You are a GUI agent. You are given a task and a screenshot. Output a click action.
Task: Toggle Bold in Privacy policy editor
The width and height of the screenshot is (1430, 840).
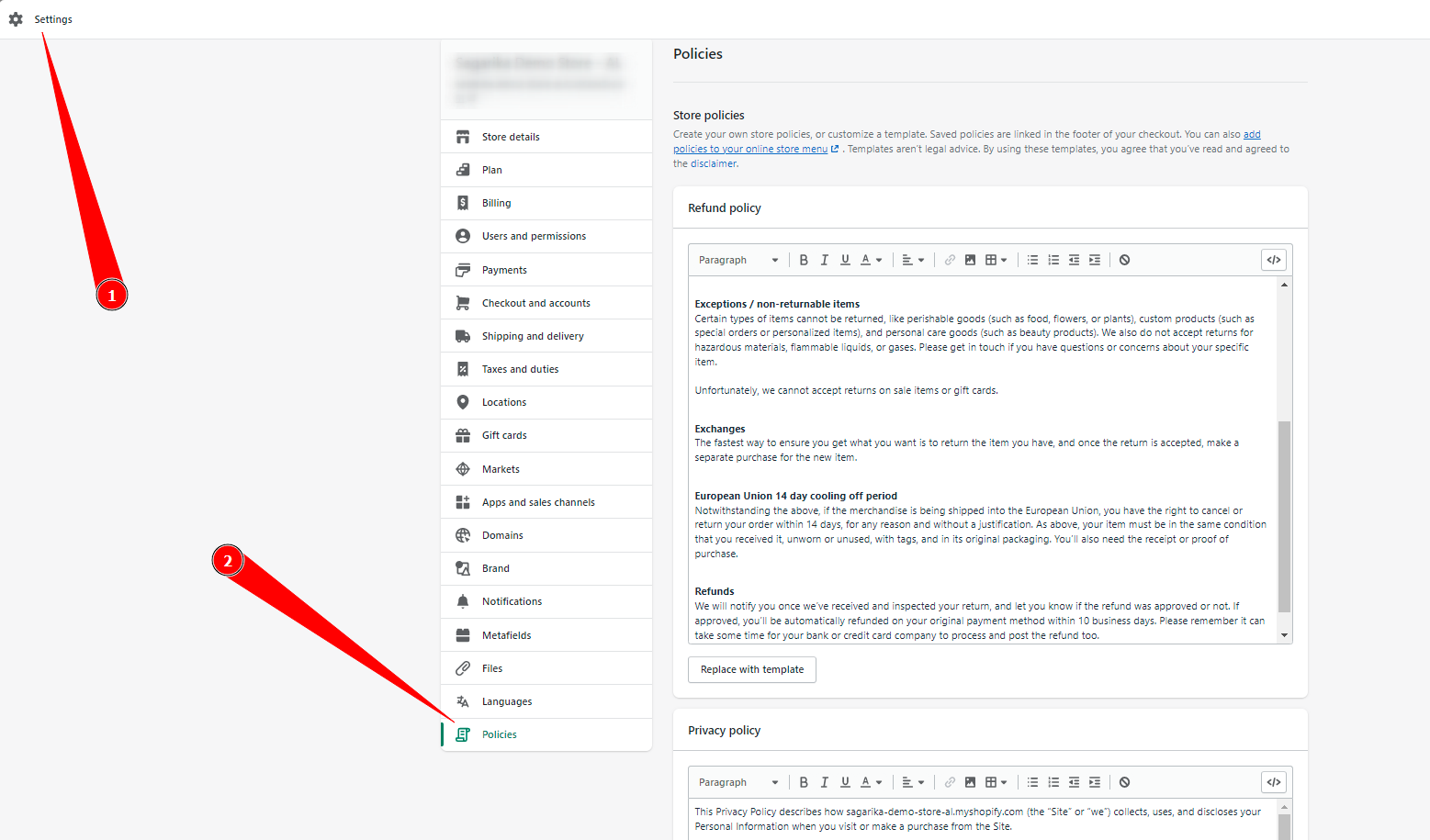click(804, 782)
